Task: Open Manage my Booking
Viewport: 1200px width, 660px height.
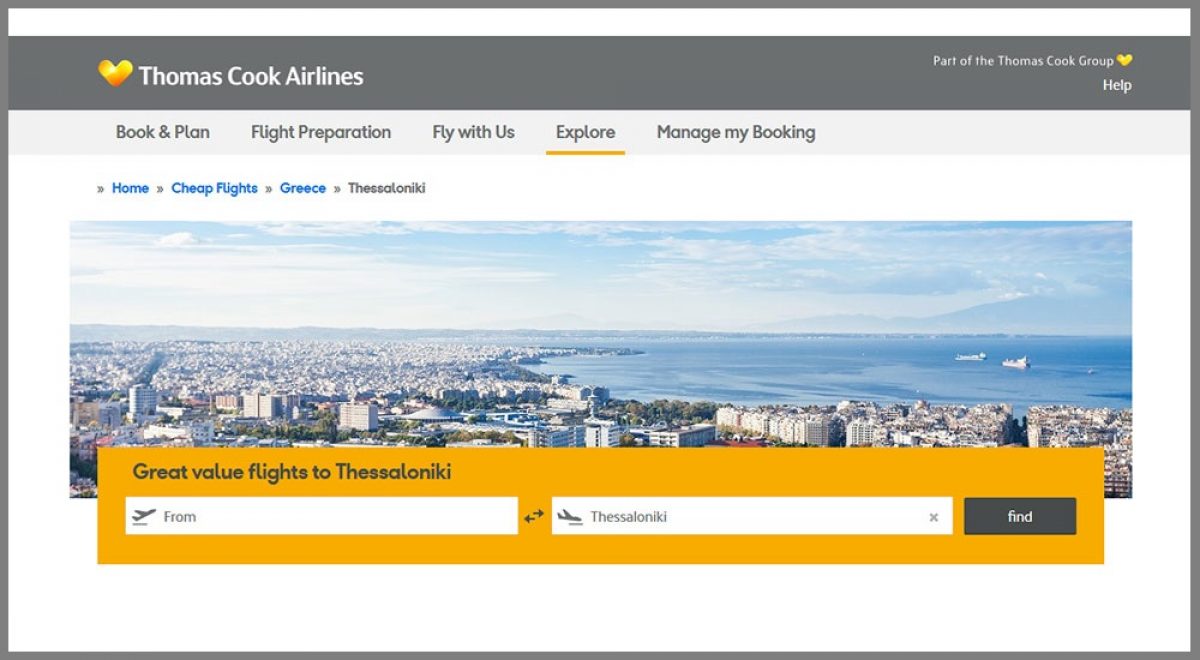Action: (736, 132)
